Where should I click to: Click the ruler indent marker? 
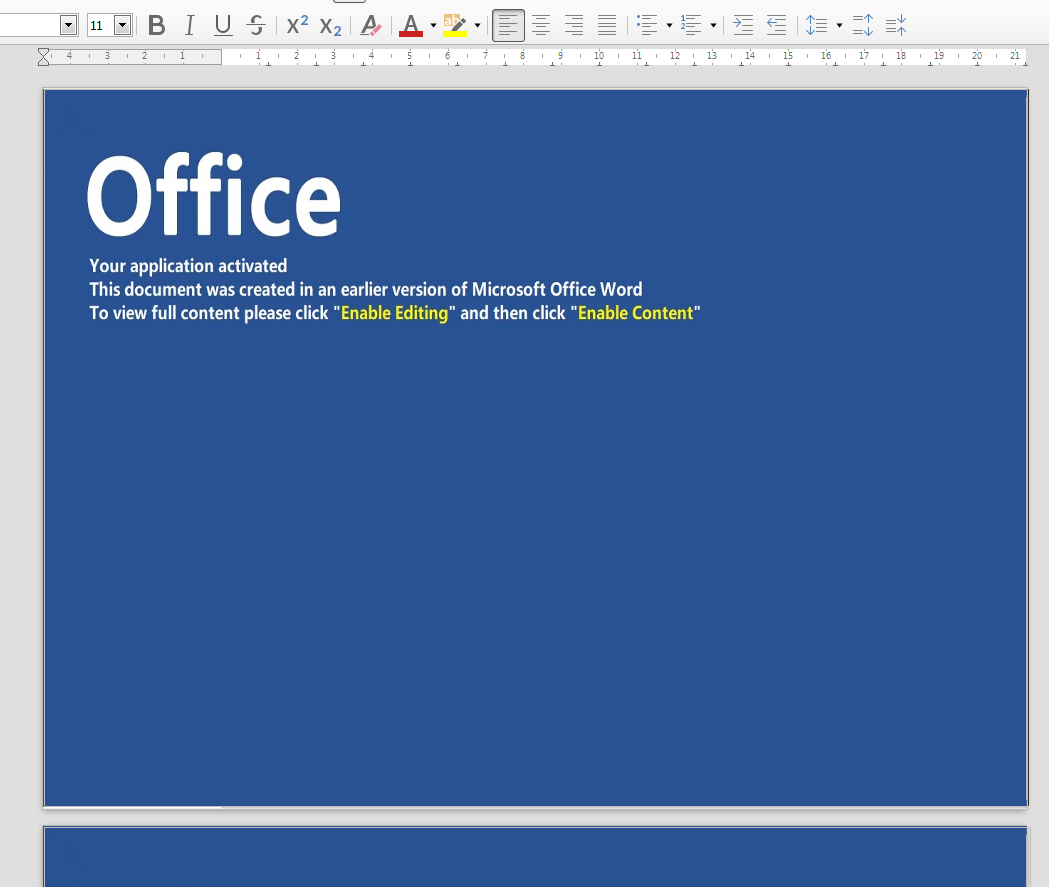point(43,57)
